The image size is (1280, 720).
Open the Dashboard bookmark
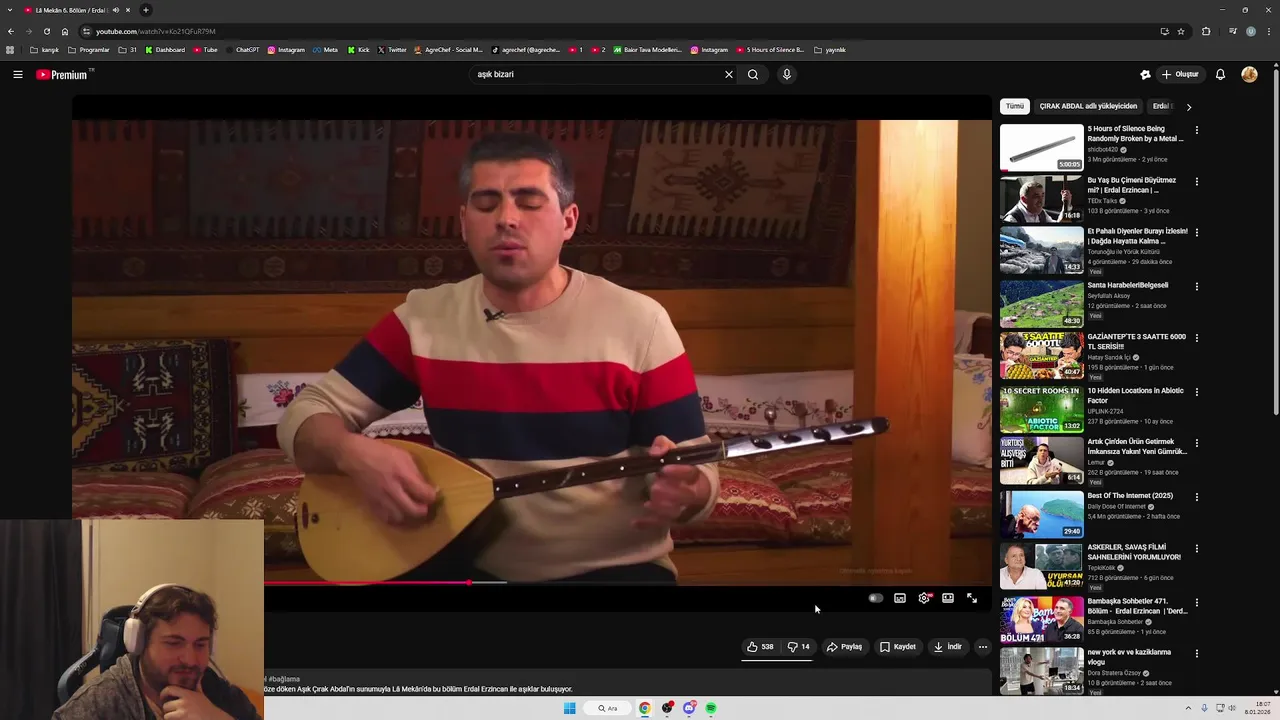pos(165,50)
